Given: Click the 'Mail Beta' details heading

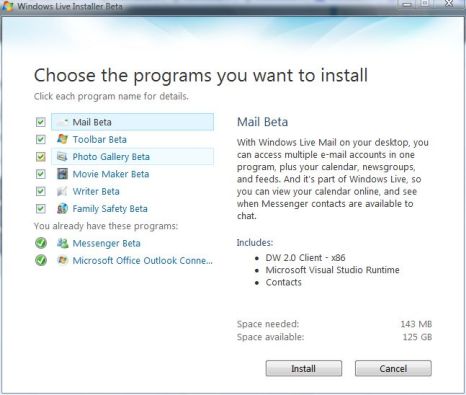Looking at the screenshot, I should tap(262, 122).
